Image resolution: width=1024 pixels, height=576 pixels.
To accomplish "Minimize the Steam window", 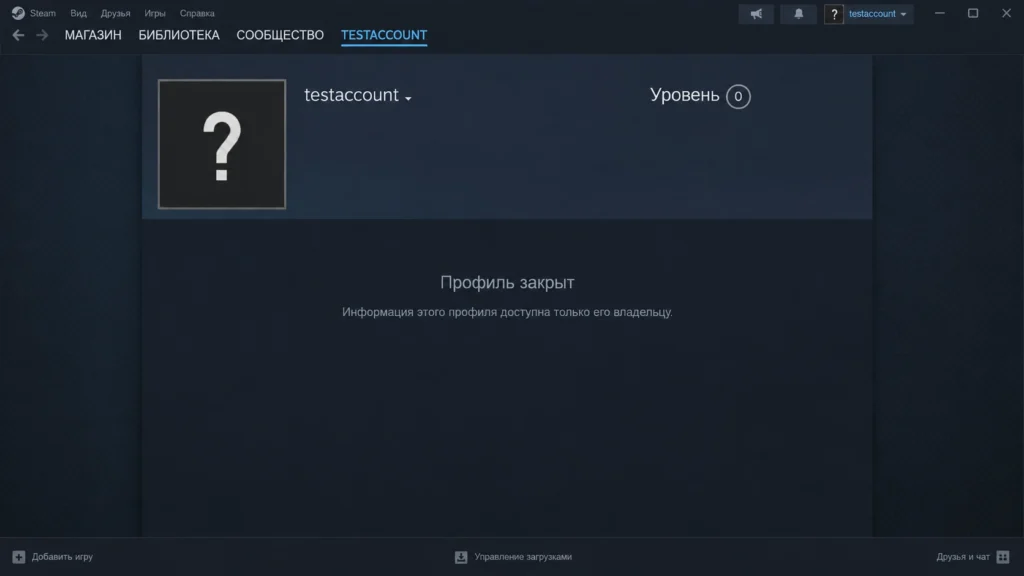I will tap(939, 13).
